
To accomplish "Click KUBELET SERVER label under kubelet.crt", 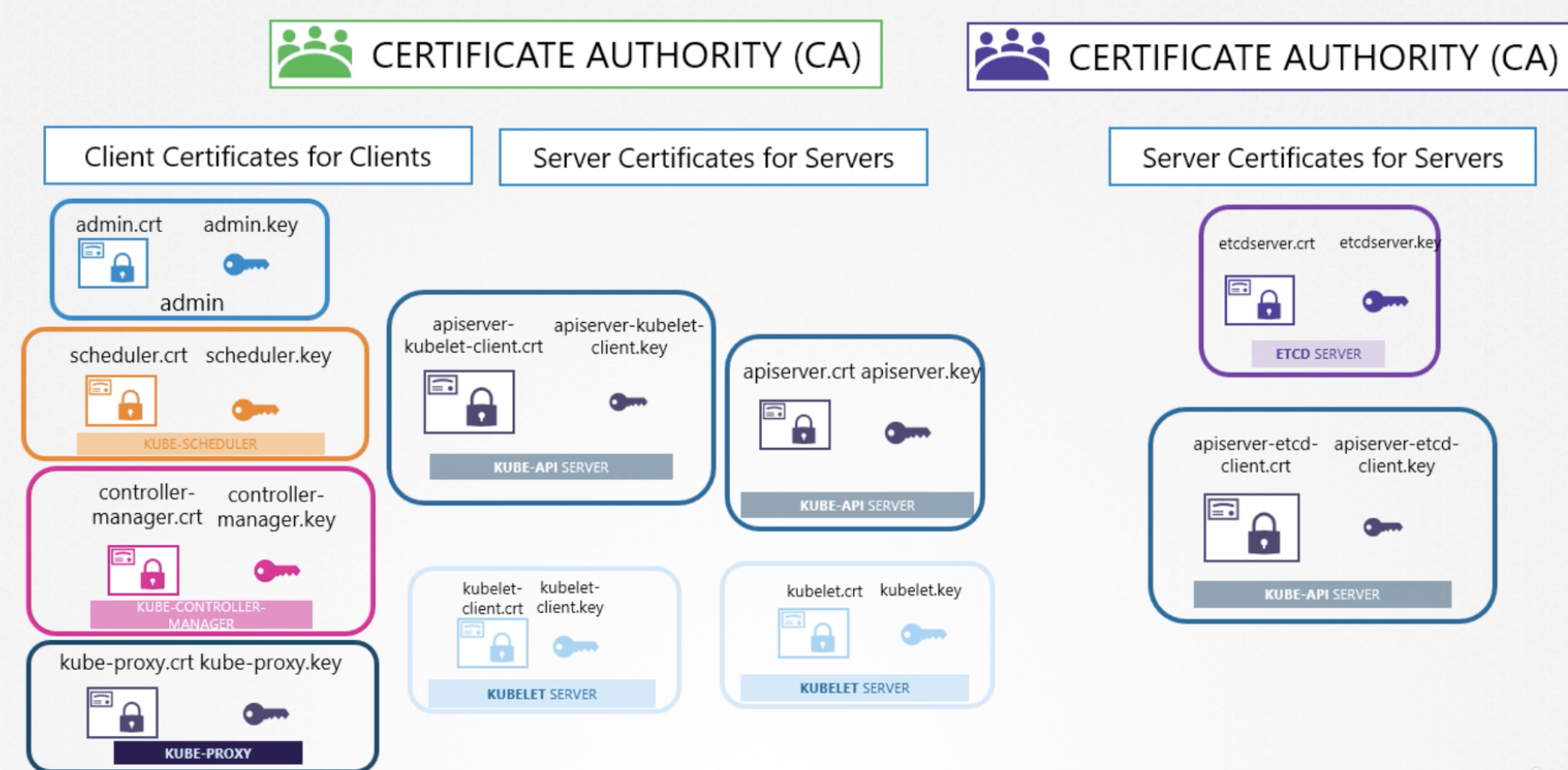I will 855,688.
